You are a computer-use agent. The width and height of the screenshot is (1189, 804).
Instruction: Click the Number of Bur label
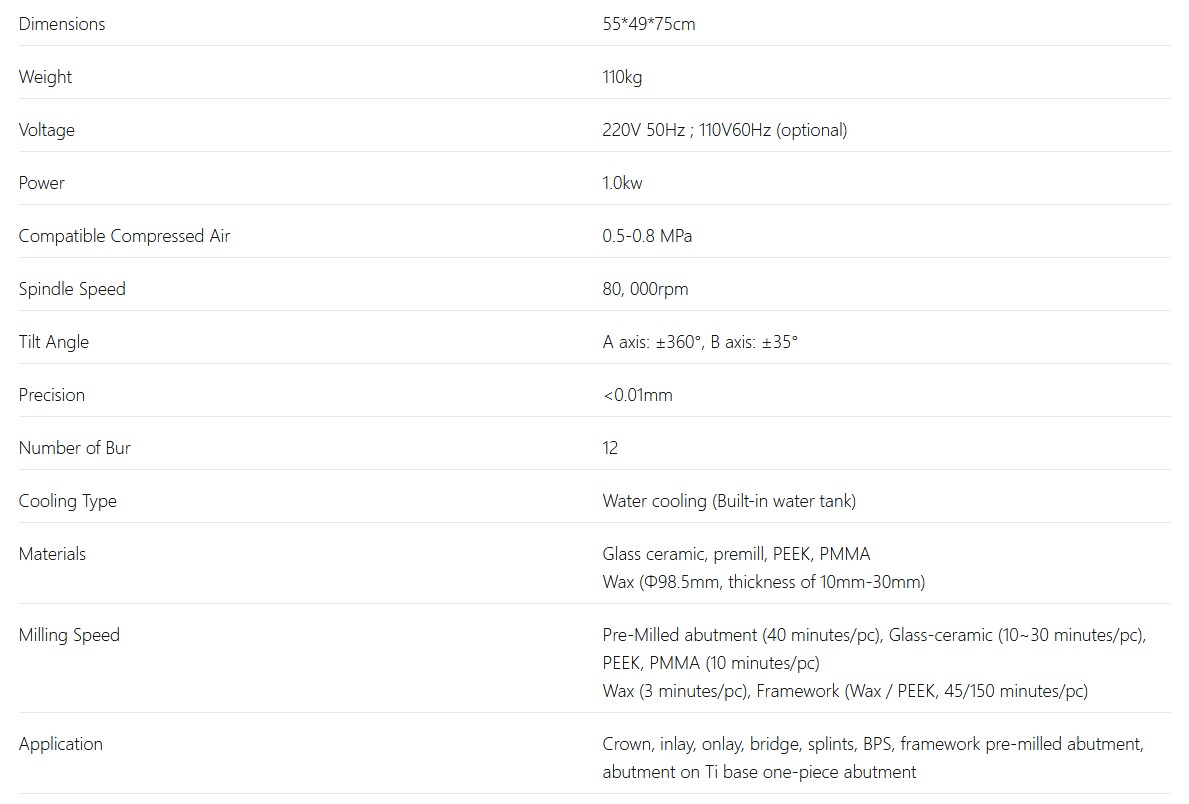74,448
